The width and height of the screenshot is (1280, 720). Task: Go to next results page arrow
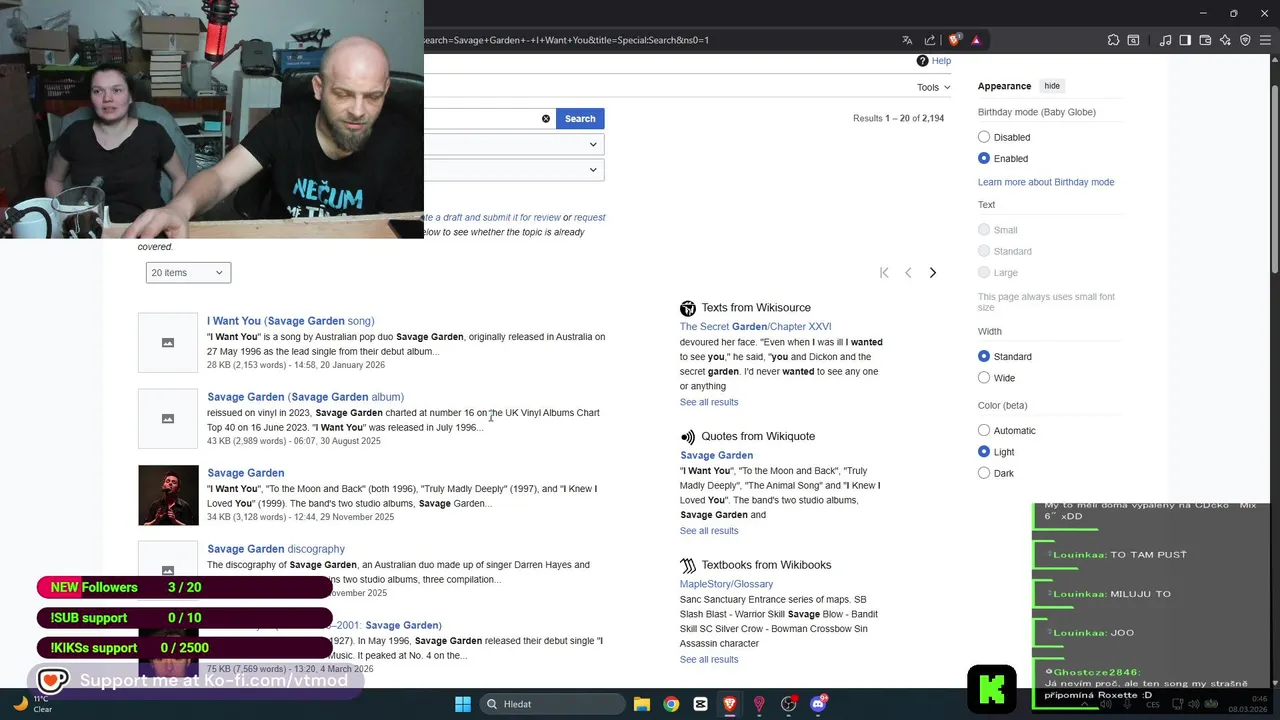coord(933,273)
